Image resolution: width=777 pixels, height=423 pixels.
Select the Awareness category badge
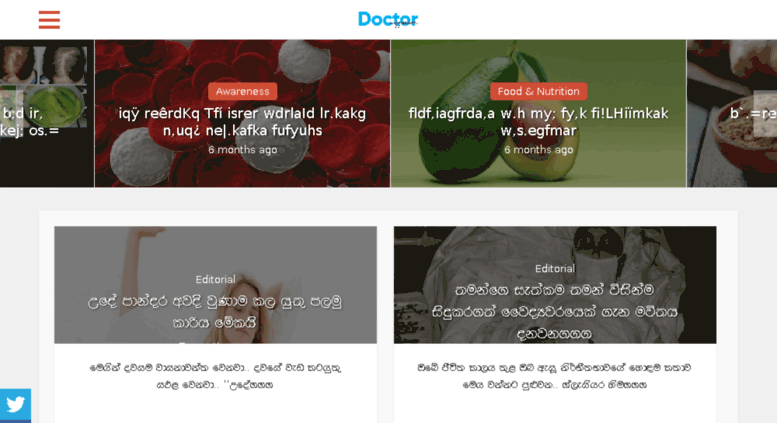click(242, 91)
